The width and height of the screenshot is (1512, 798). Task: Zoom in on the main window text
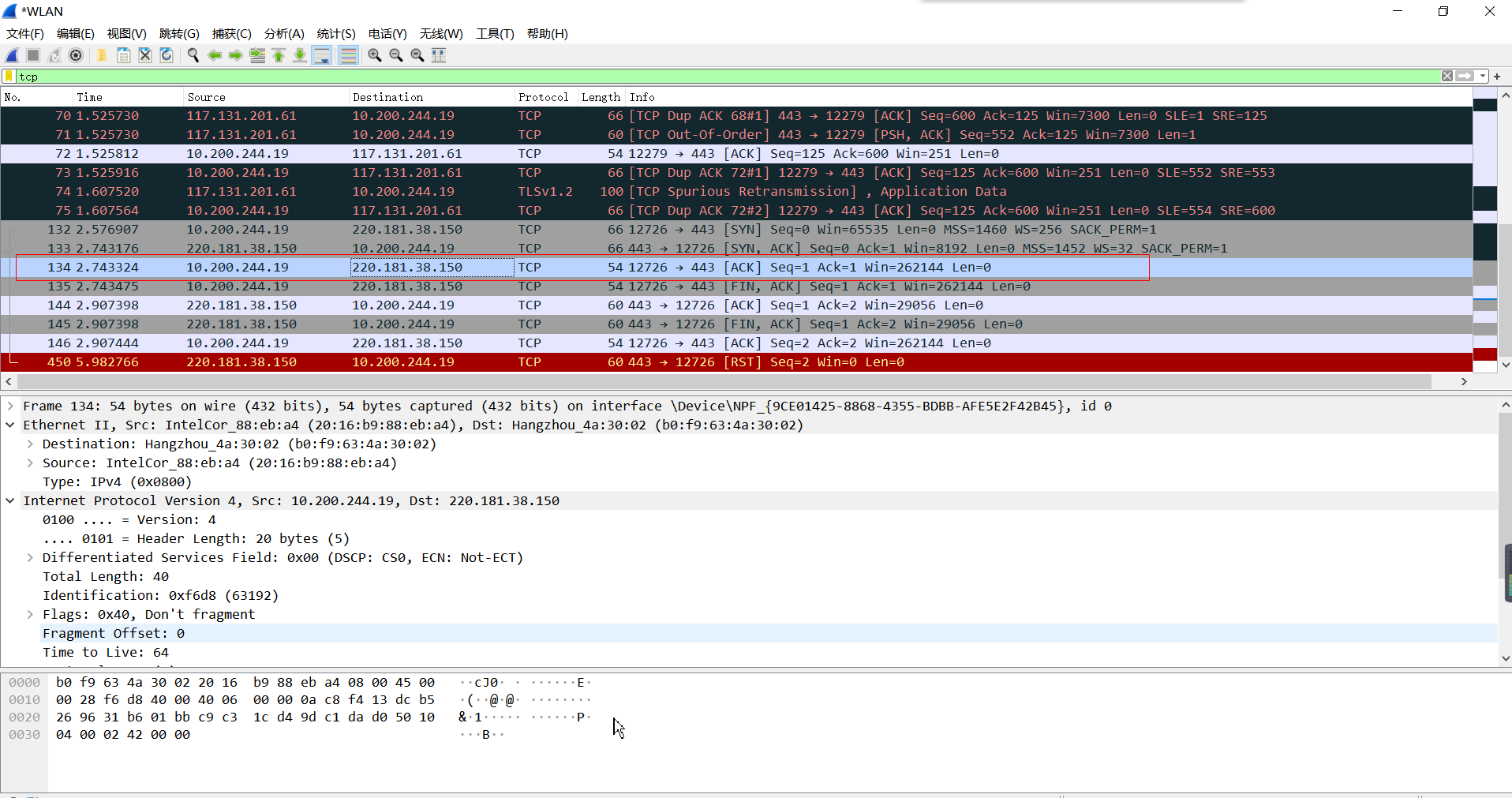375,55
